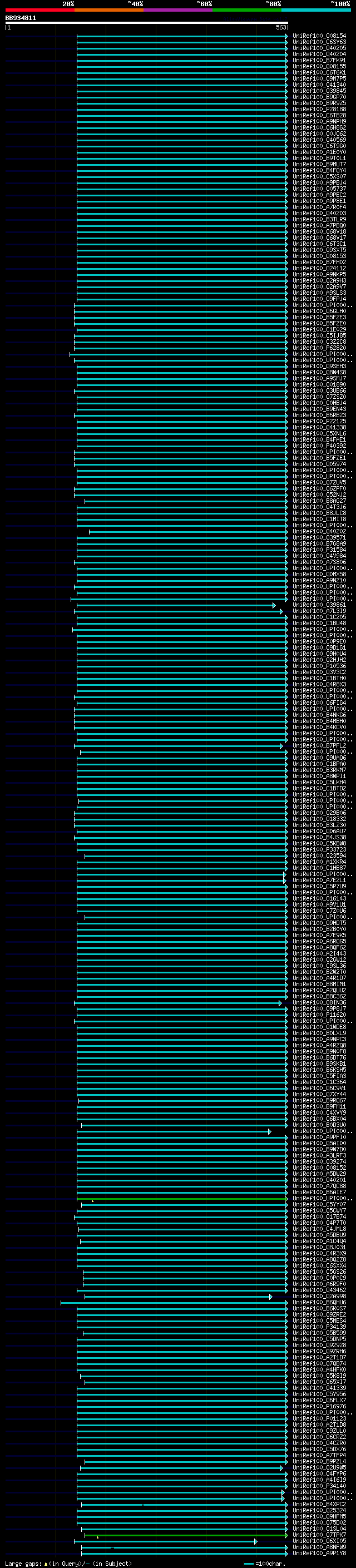Select label UniRef100_Q40202
Viewport: 356px width, 1568px height.
[x=319, y=531]
